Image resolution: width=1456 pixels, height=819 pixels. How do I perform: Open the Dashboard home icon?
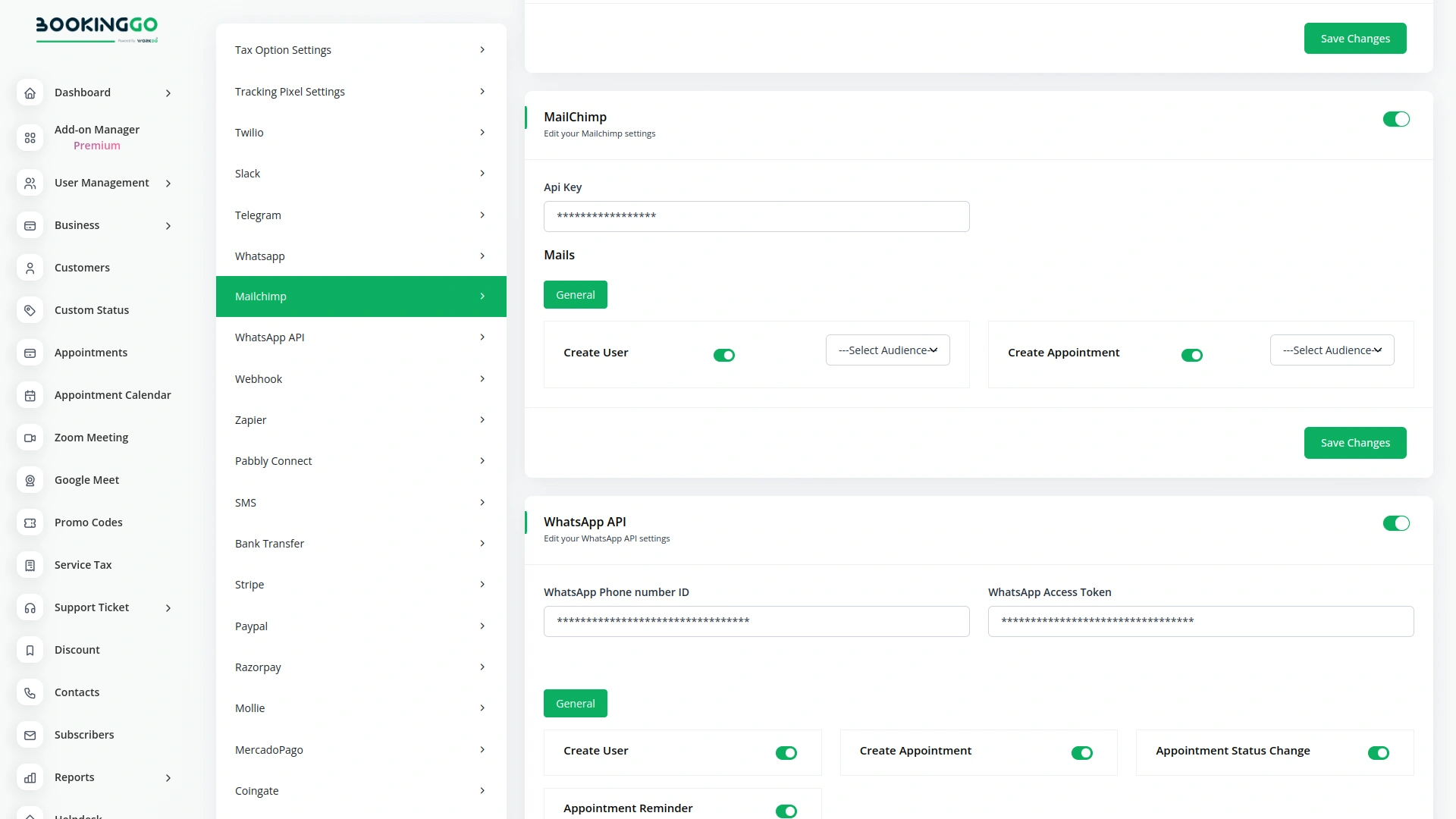point(30,93)
